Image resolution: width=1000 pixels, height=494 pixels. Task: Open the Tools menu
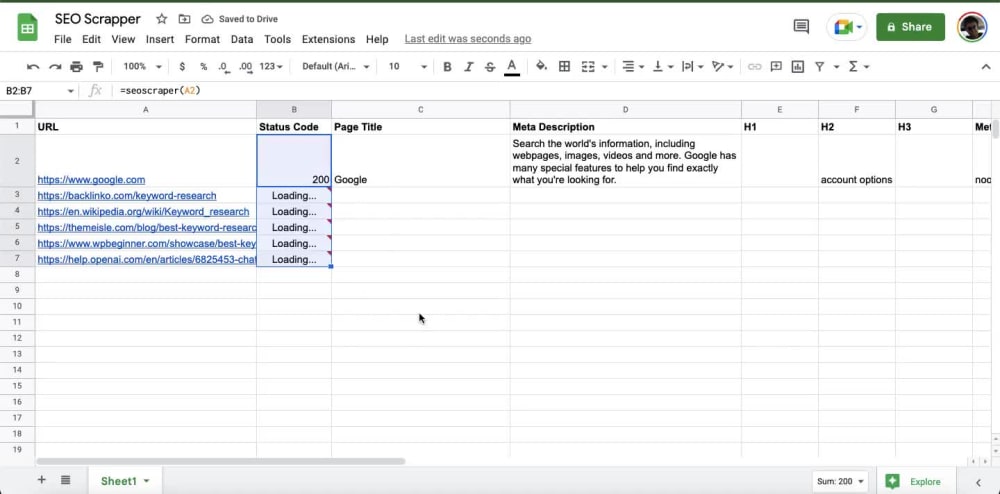(277, 40)
